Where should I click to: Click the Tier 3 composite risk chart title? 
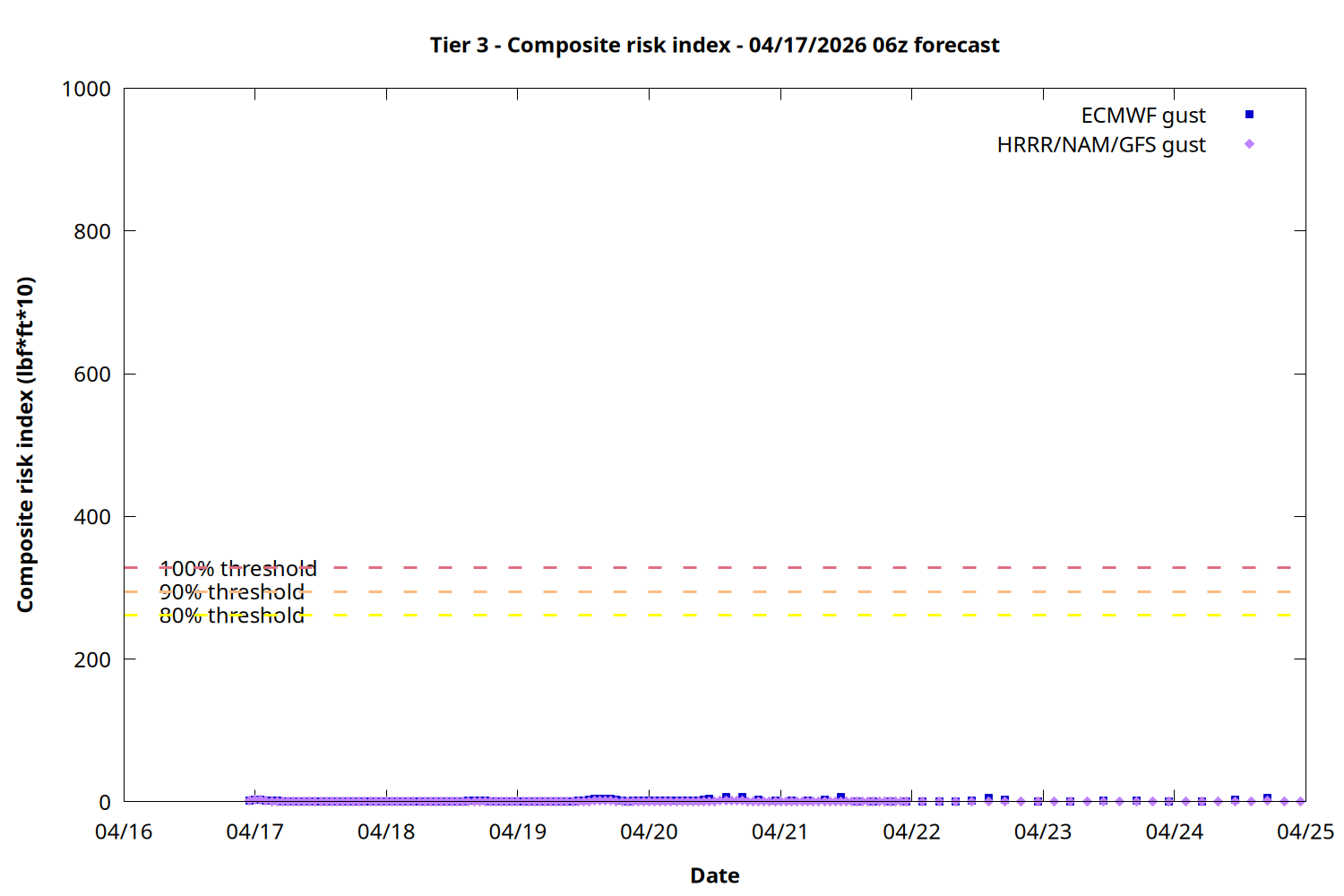[714, 45]
